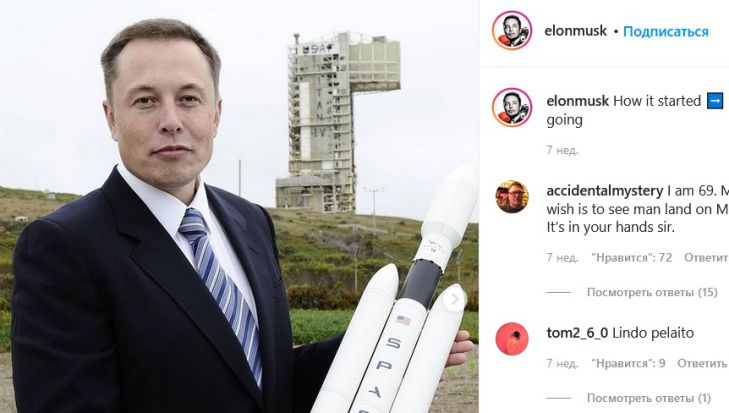Expand Посмотреть ответы (15) replies
This screenshot has height=413, width=729.
(x=652, y=293)
